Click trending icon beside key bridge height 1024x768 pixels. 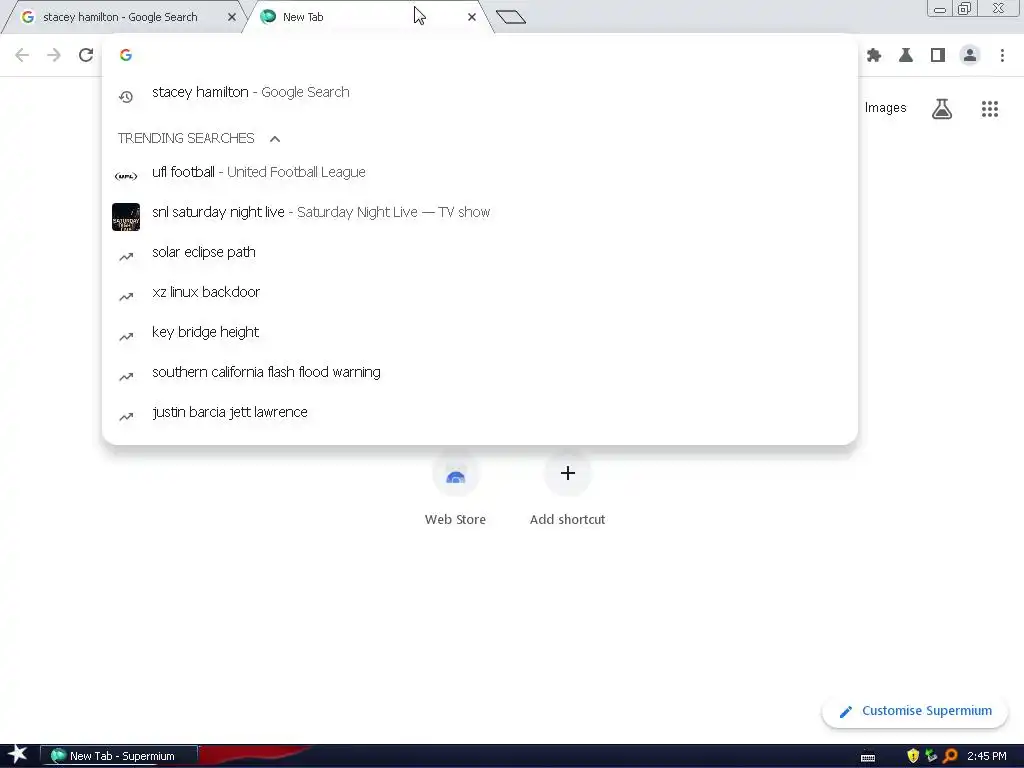tap(126, 336)
